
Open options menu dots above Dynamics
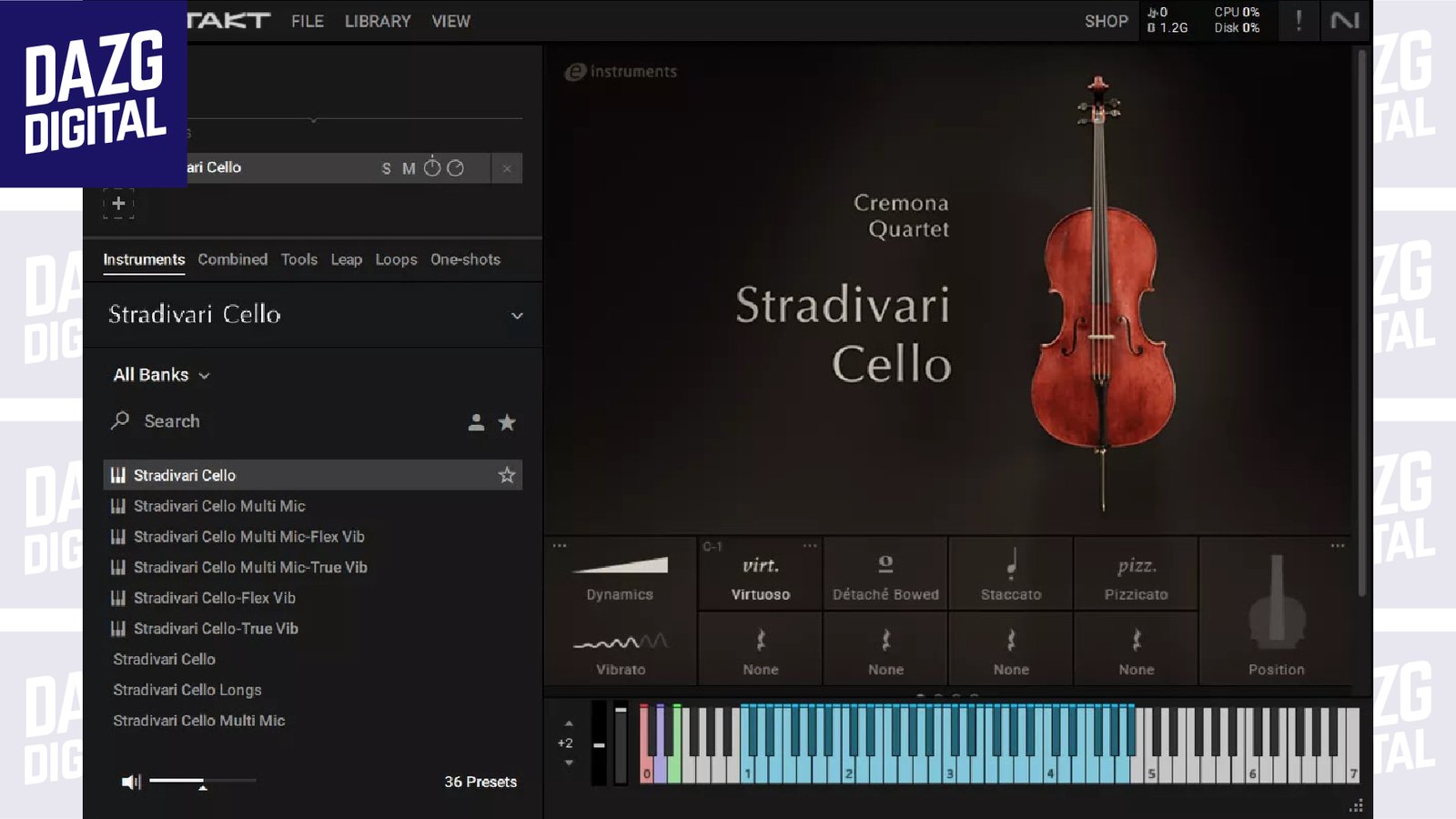tap(560, 546)
